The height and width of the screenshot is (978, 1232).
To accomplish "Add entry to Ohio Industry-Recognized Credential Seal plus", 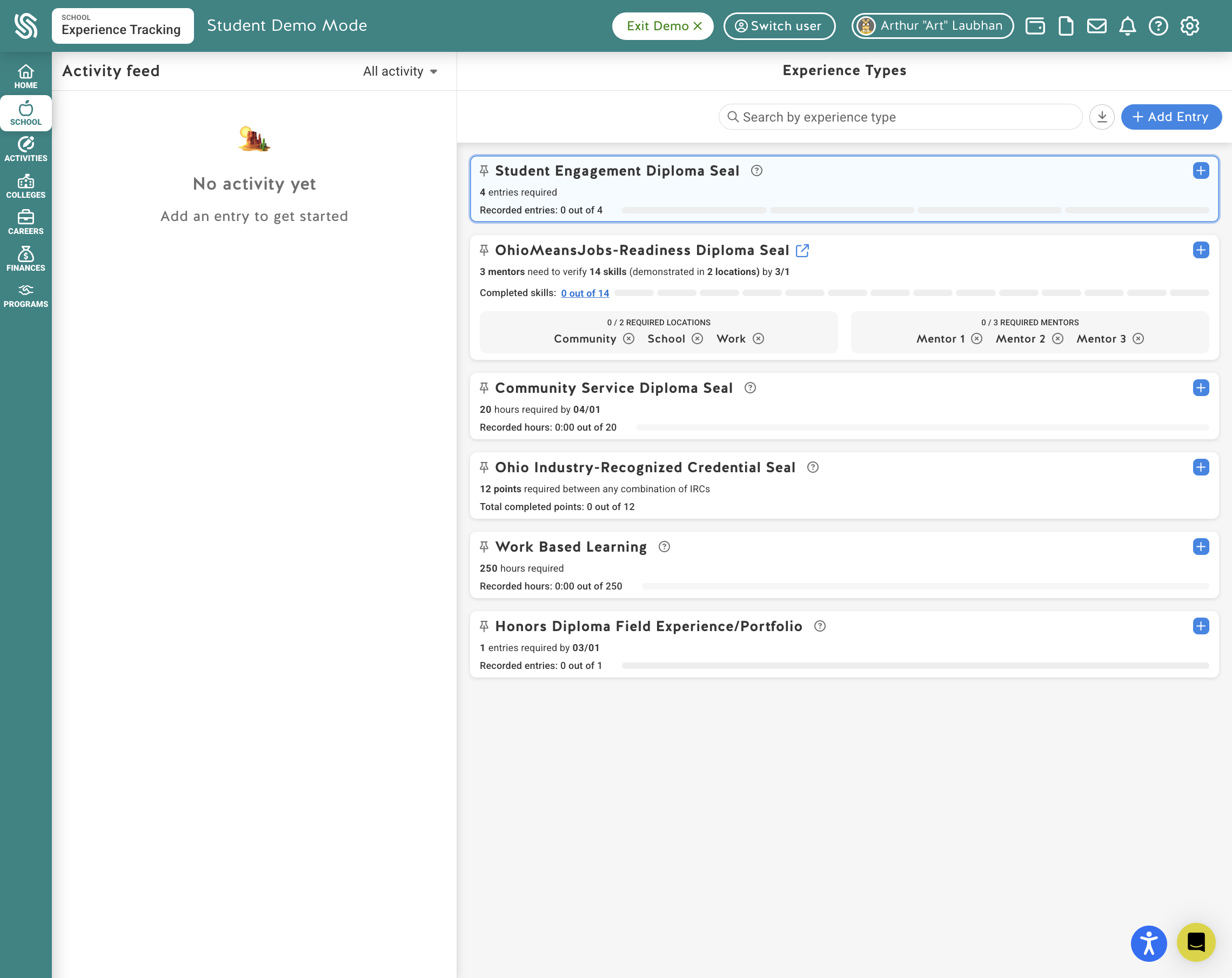I will click(x=1201, y=467).
